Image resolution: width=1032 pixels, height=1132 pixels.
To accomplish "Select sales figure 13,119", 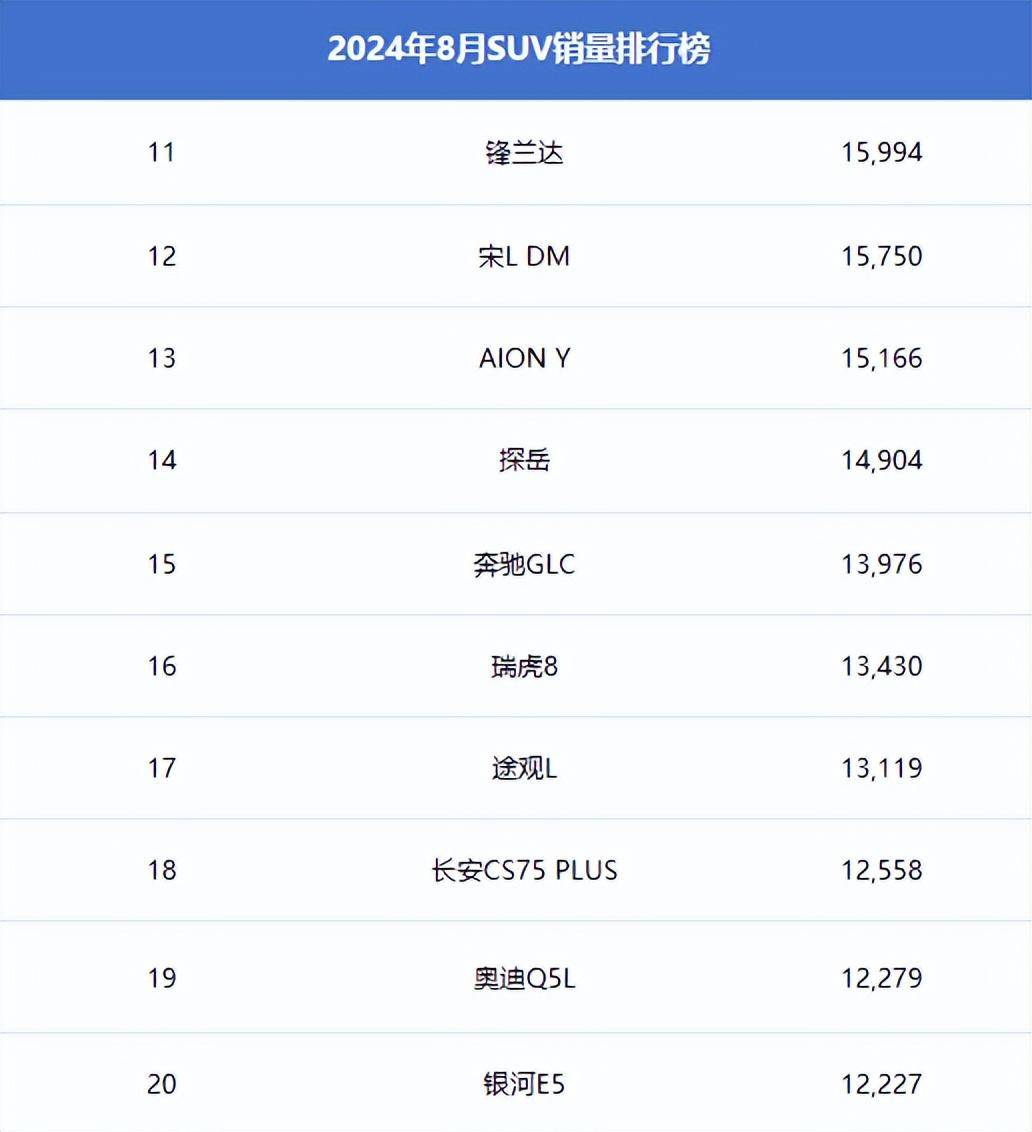I will 882,767.
